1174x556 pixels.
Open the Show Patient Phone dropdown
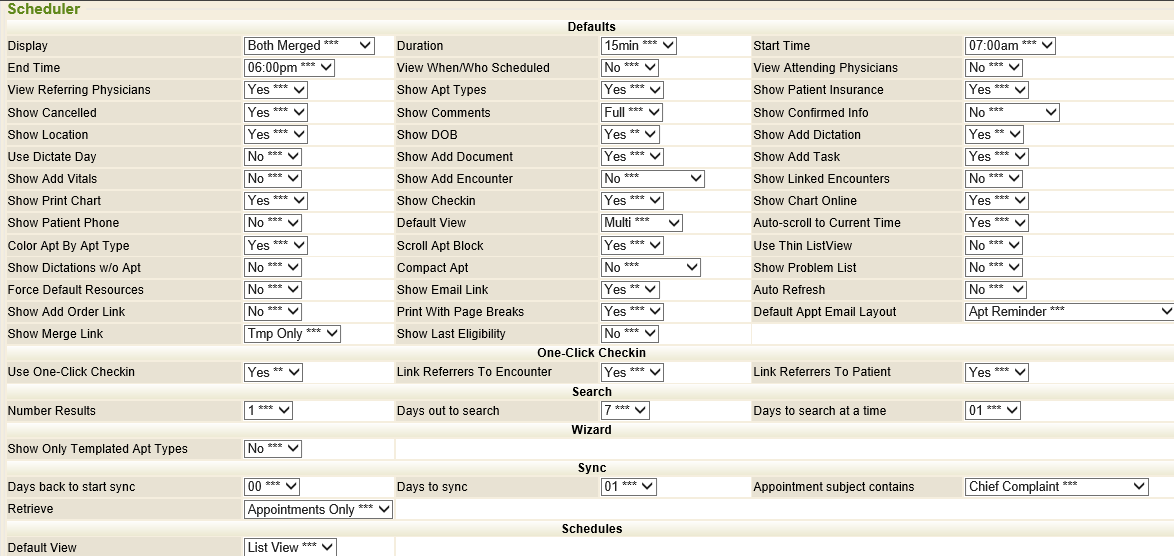pos(273,223)
